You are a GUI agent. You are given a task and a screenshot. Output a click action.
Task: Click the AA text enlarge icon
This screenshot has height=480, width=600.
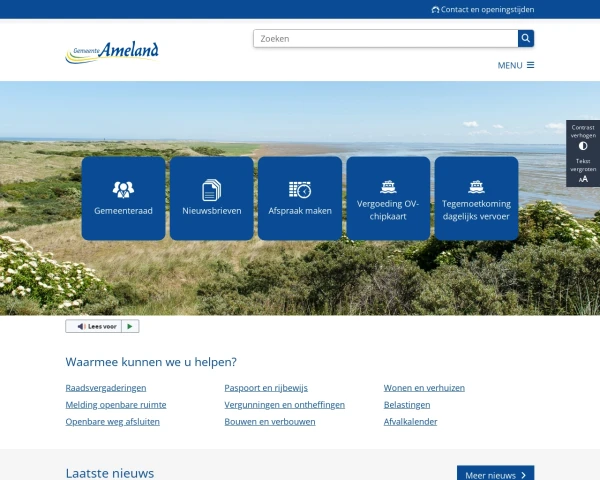[x=583, y=179]
